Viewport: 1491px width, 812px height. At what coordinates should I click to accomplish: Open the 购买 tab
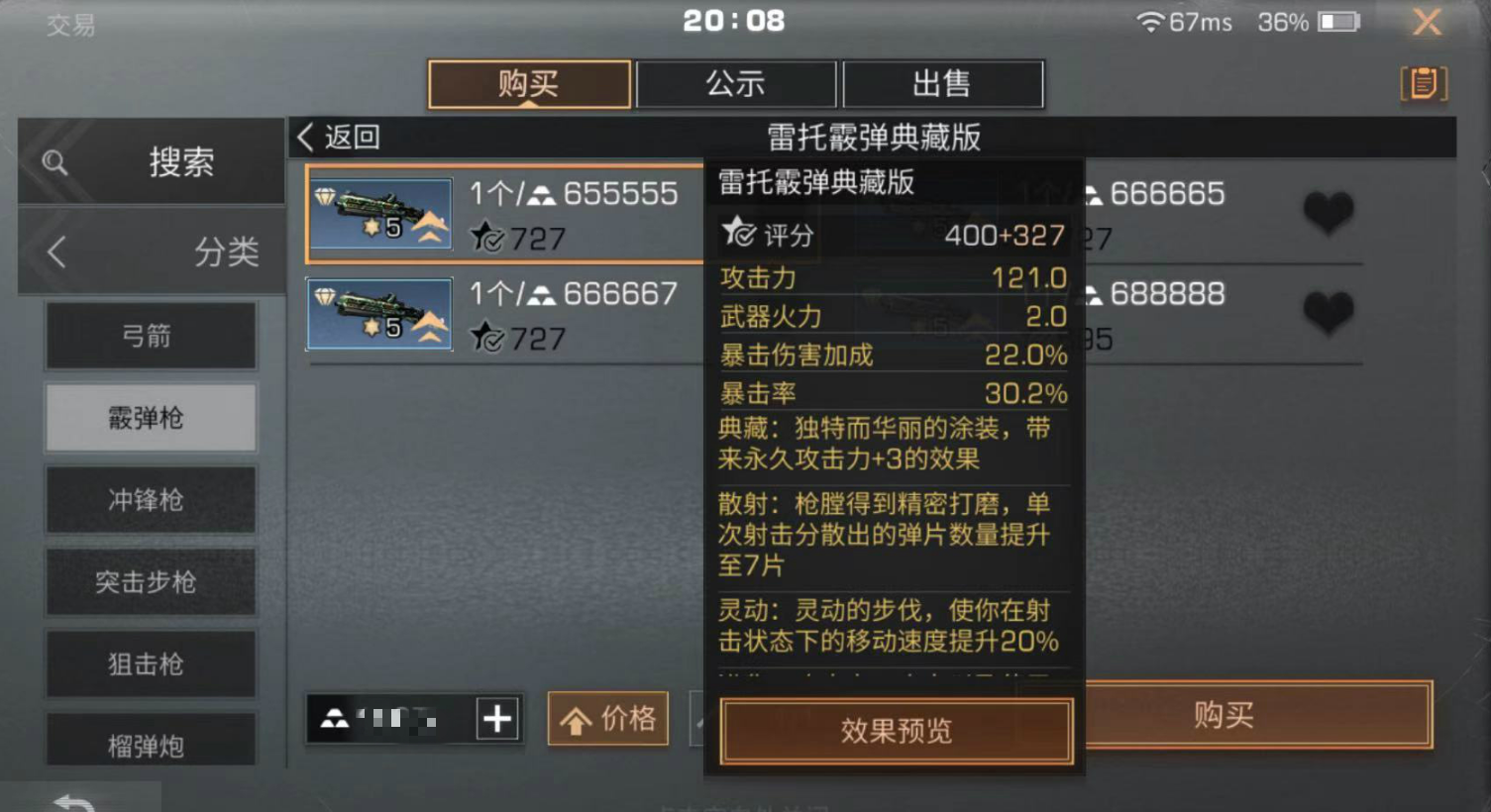click(x=529, y=84)
